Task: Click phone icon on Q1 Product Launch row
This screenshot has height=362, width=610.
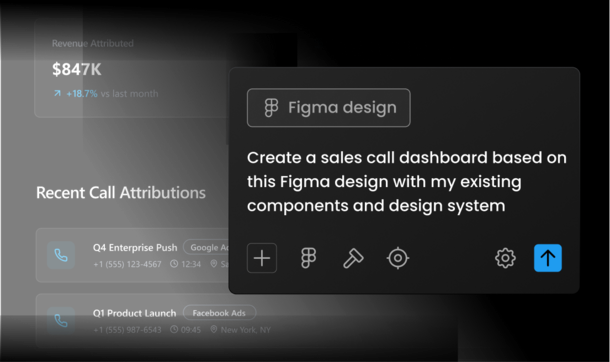Action: point(61,320)
